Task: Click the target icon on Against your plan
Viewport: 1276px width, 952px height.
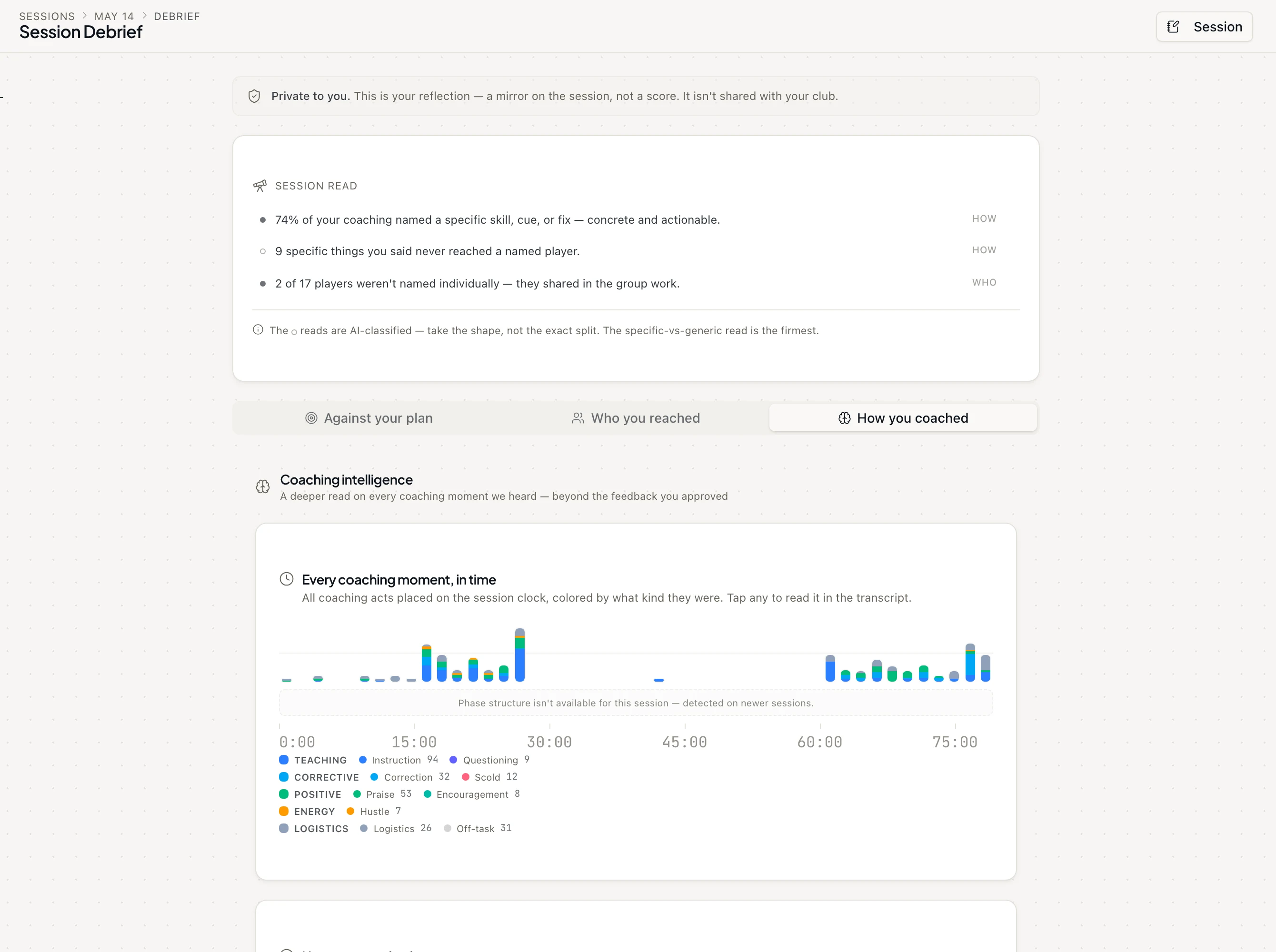Action: click(311, 418)
